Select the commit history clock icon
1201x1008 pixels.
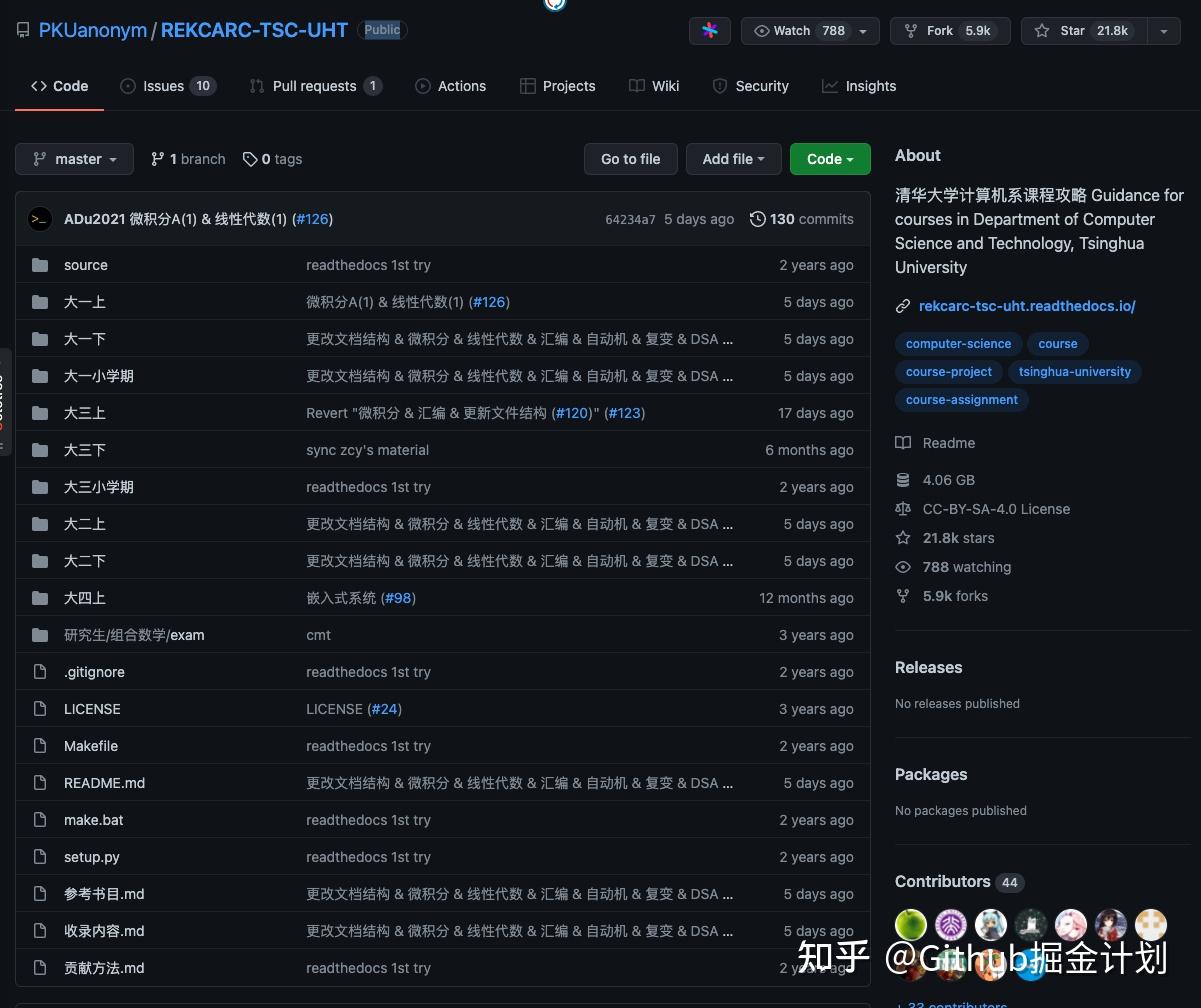pos(758,219)
